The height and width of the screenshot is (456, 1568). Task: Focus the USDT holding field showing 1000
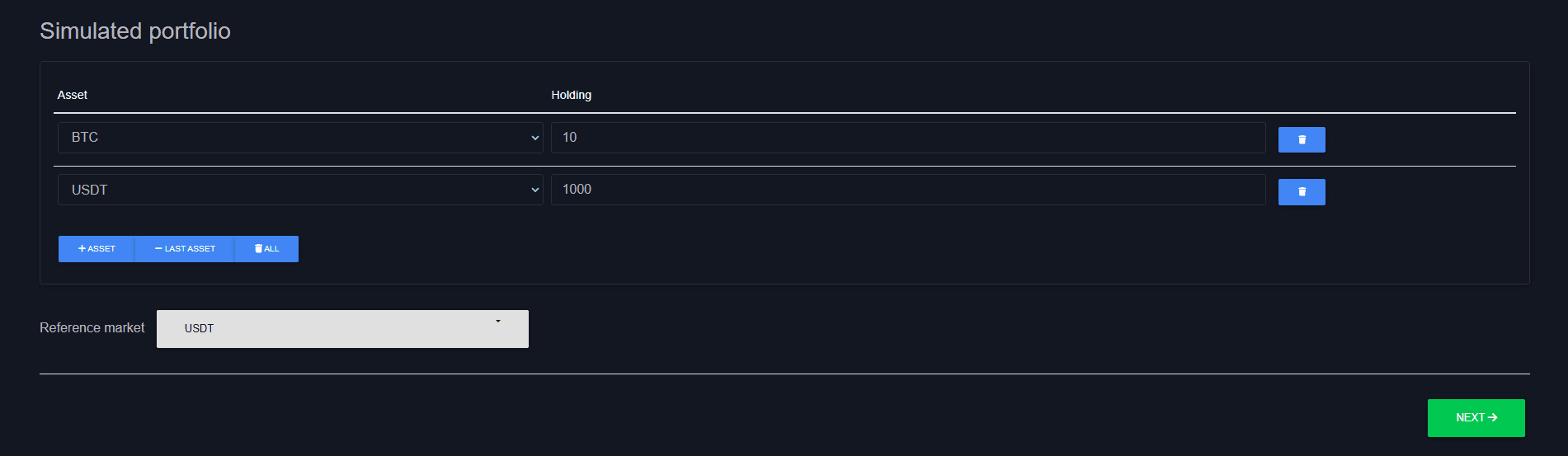(x=908, y=190)
